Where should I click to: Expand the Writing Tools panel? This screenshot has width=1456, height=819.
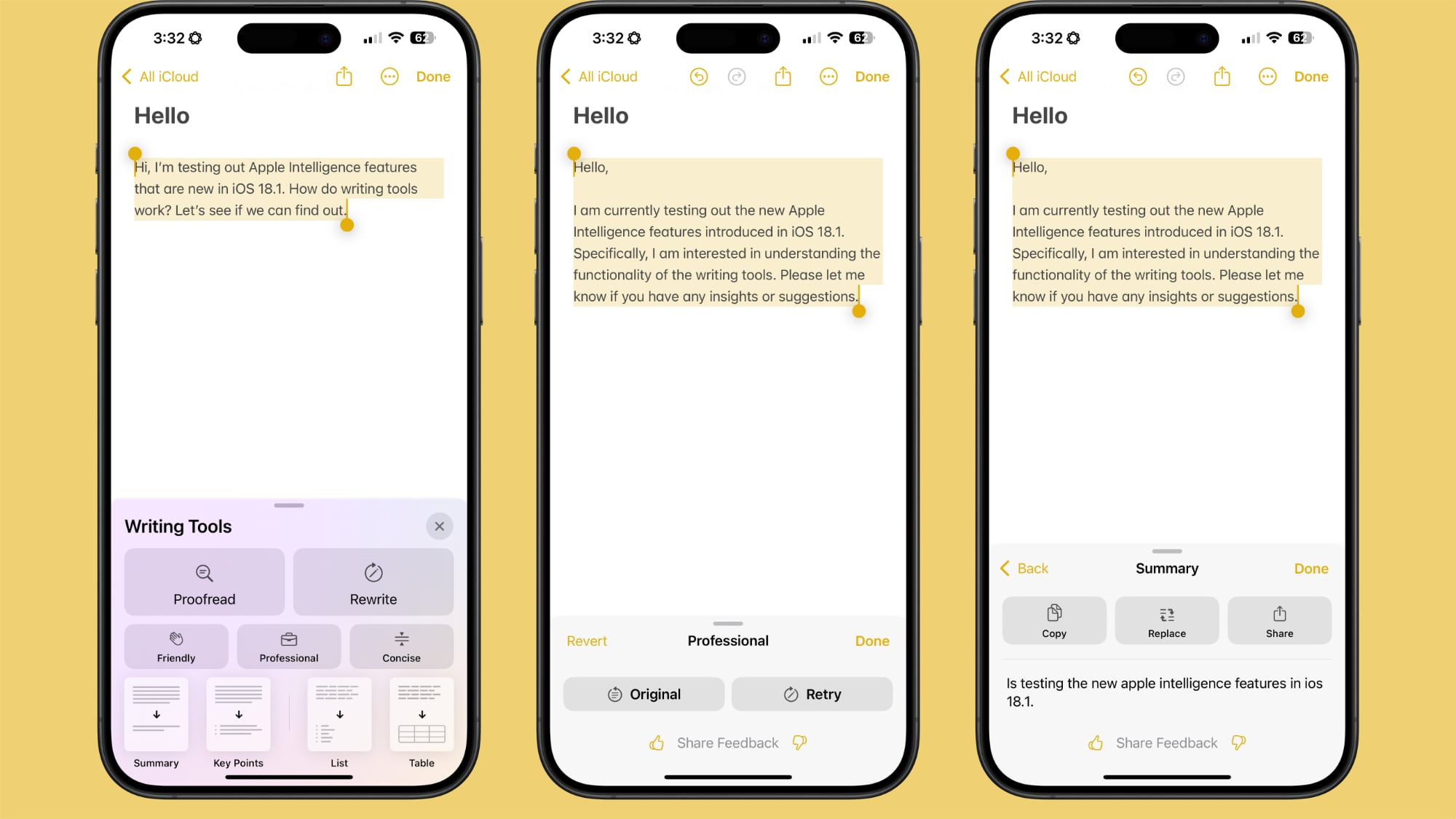(288, 505)
